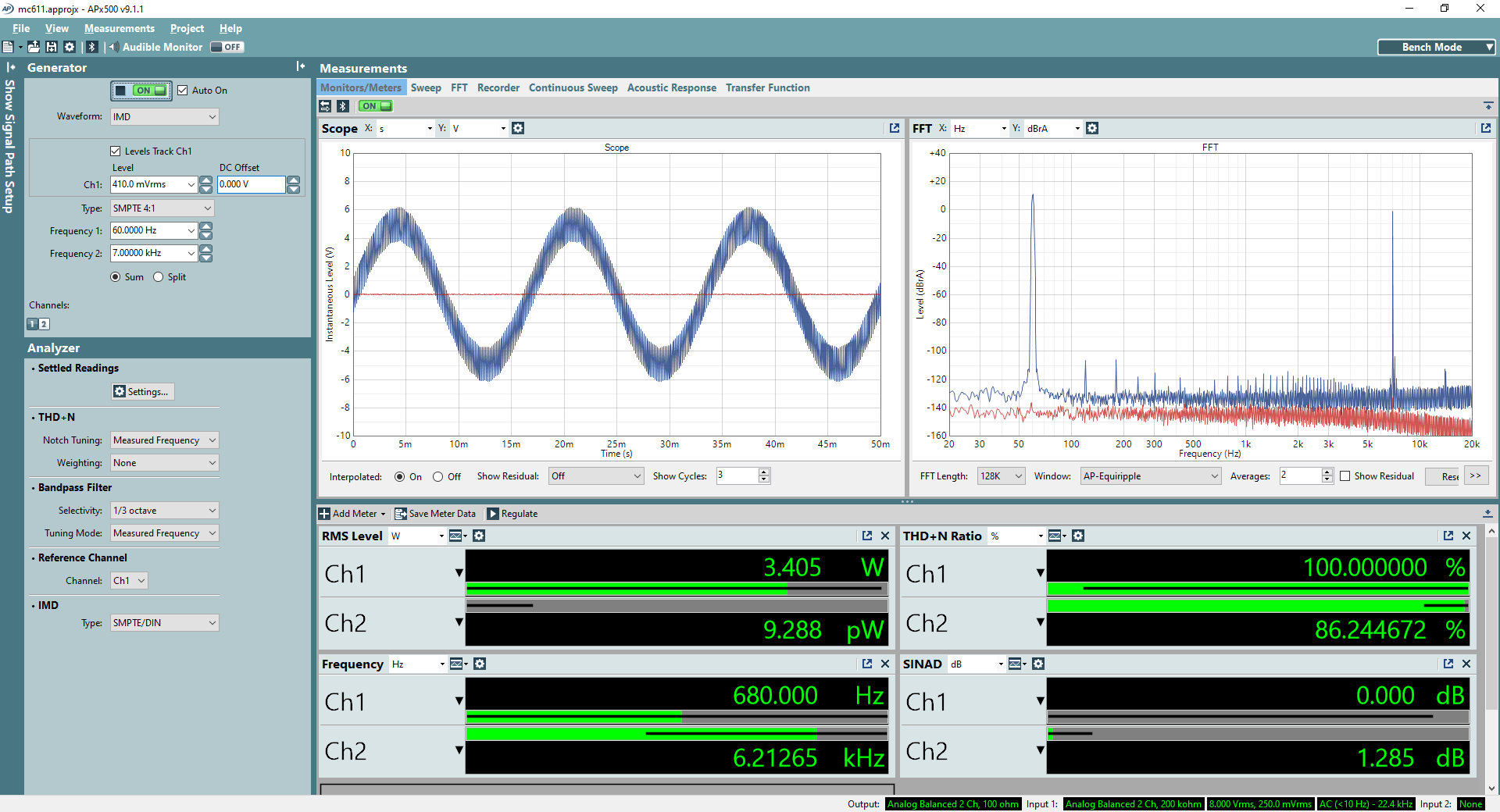
Task: Open the File menu
Action: click(x=21, y=28)
